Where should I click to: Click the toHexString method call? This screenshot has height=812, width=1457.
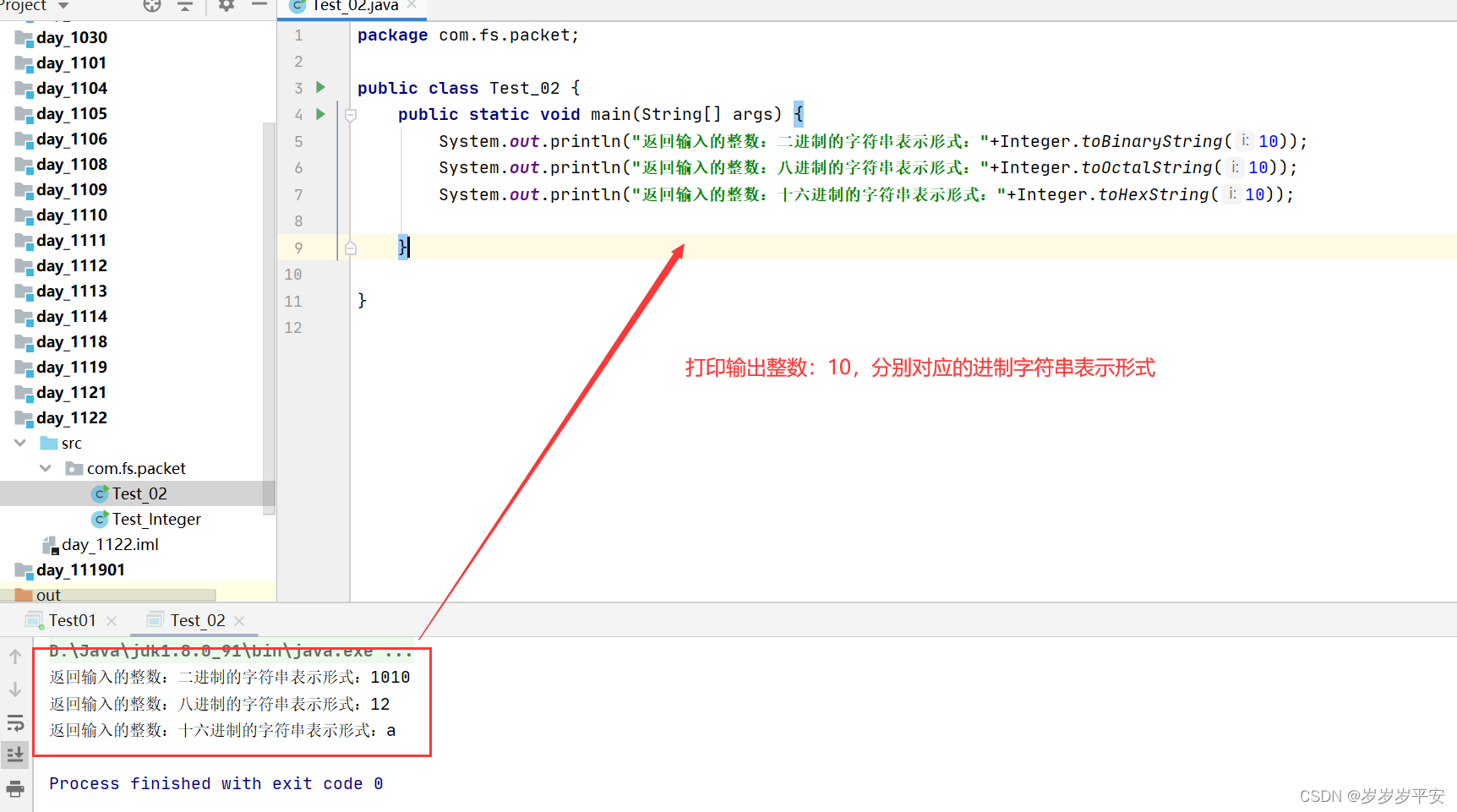coord(1154,194)
